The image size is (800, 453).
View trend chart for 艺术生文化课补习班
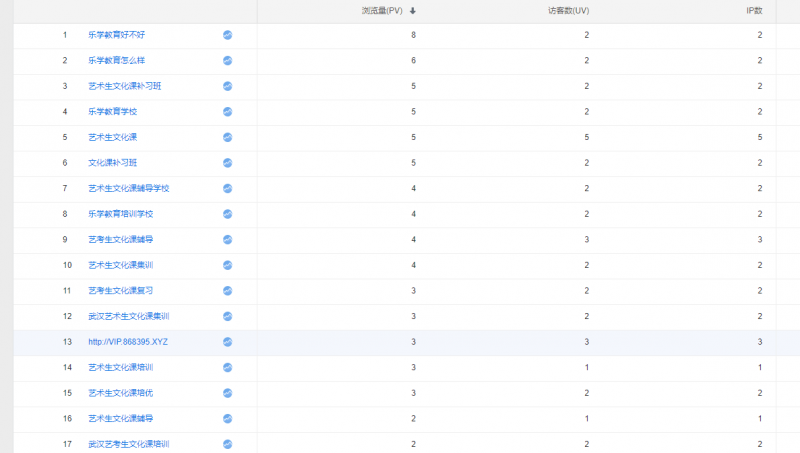pos(227,86)
